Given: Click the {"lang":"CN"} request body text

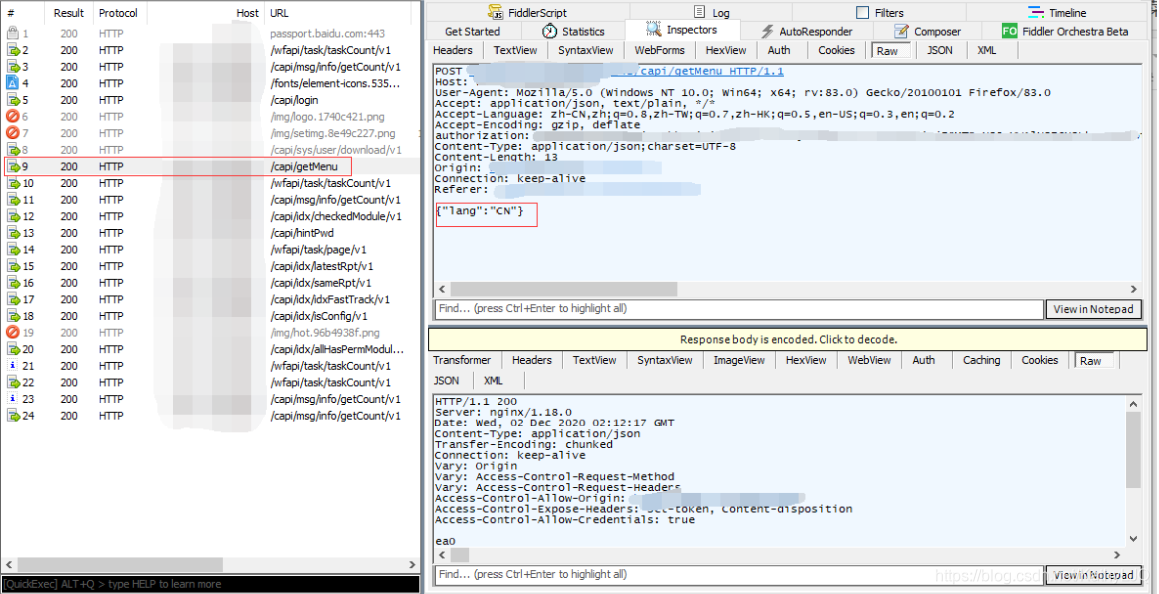Looking at the screenshot, I should pos(480,211).
